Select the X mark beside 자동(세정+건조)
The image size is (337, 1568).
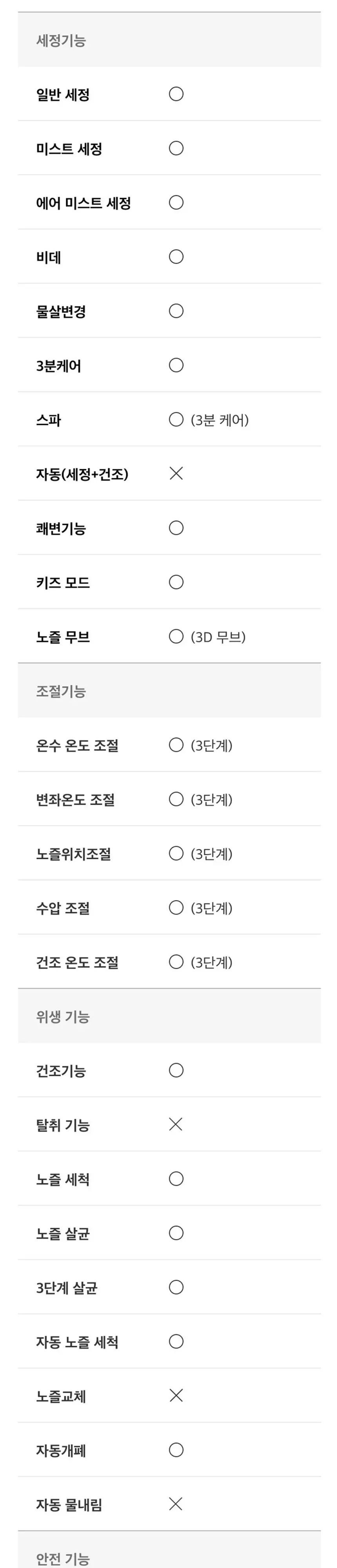pyautogui.click(x=176, y=473)
